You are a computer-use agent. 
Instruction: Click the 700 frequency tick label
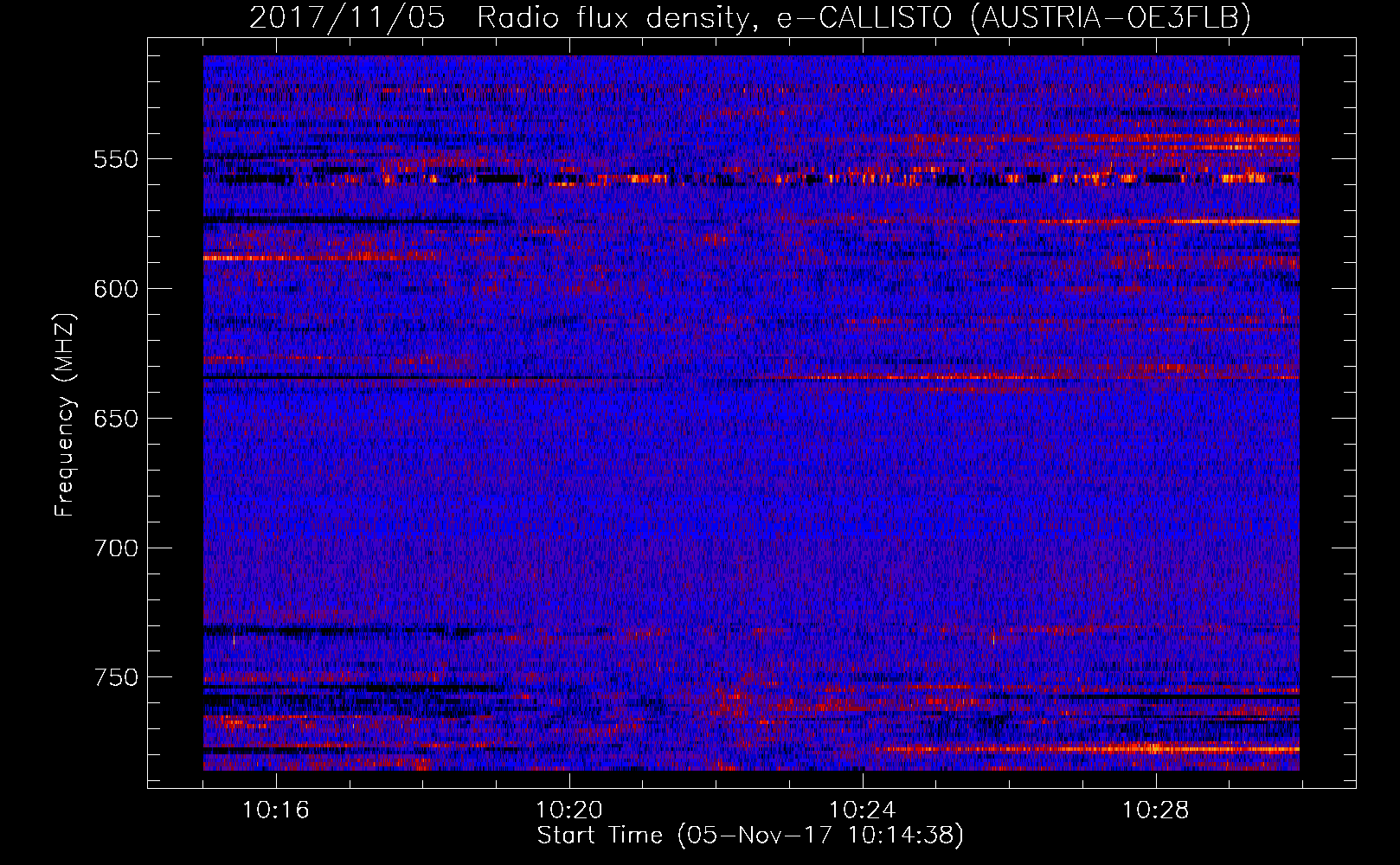[x=116, y=548]
